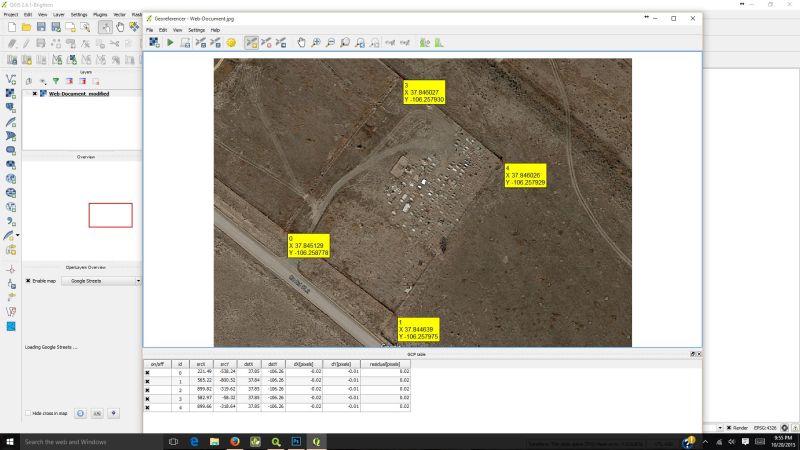Toggle on/off for GCP id 1
The image size is (800, 450).
147,381
